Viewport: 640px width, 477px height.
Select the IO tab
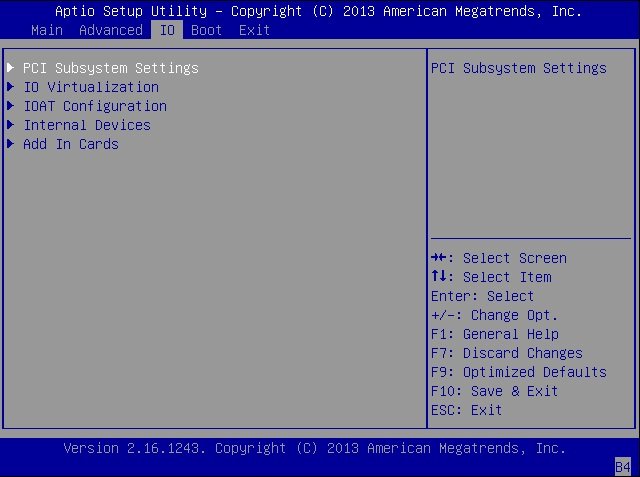pyautogui.click(x=167, y=30)
